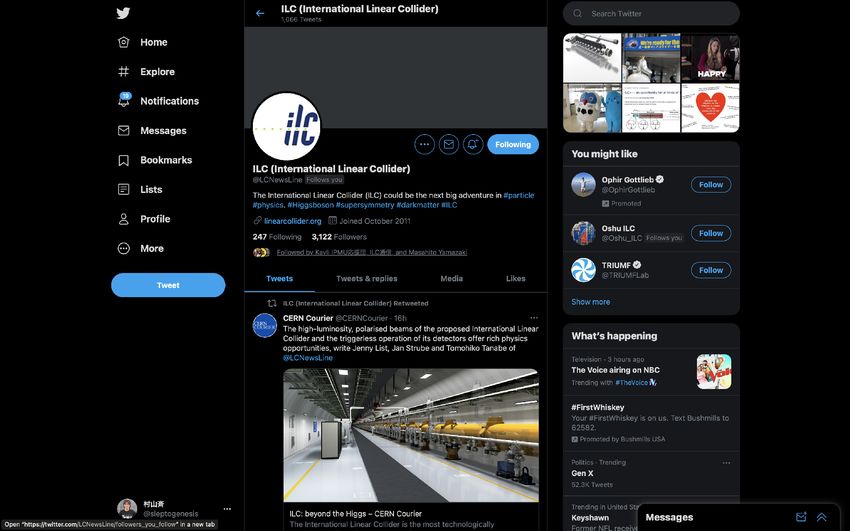Viewport: 850px width, 531px height.
Task: Toggle the Following button for ILC
Action: [x=513, y=145]
